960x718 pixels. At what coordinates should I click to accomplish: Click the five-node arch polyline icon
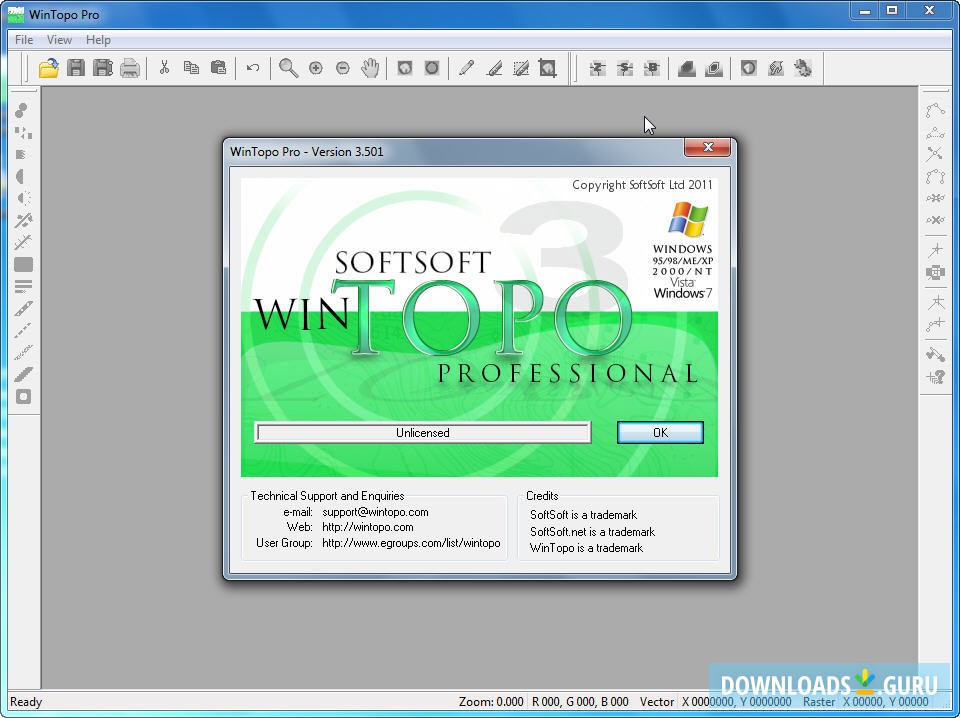pyautogui.click(x=936, y=176)
